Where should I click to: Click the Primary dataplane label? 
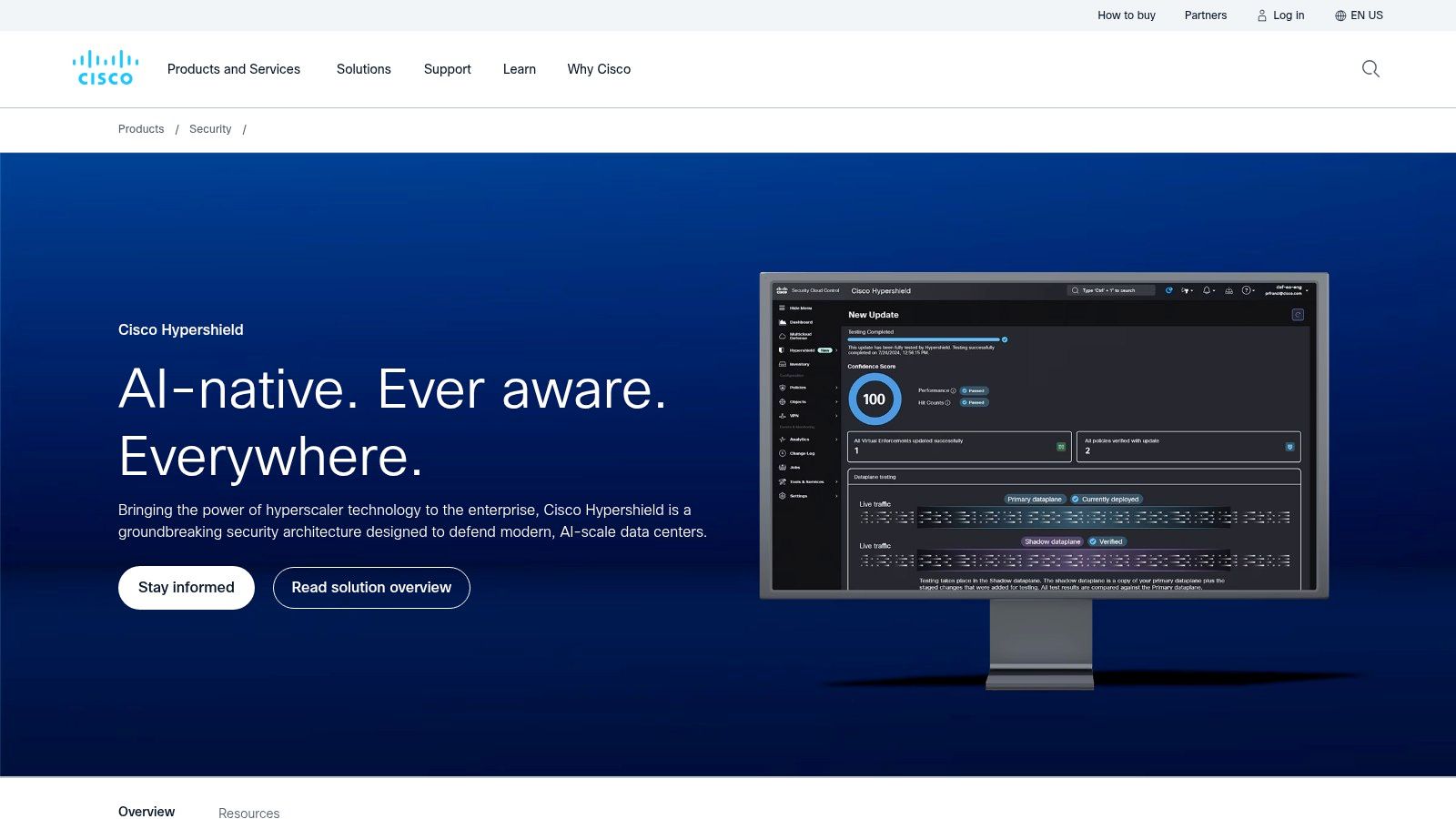point(1034,500)
